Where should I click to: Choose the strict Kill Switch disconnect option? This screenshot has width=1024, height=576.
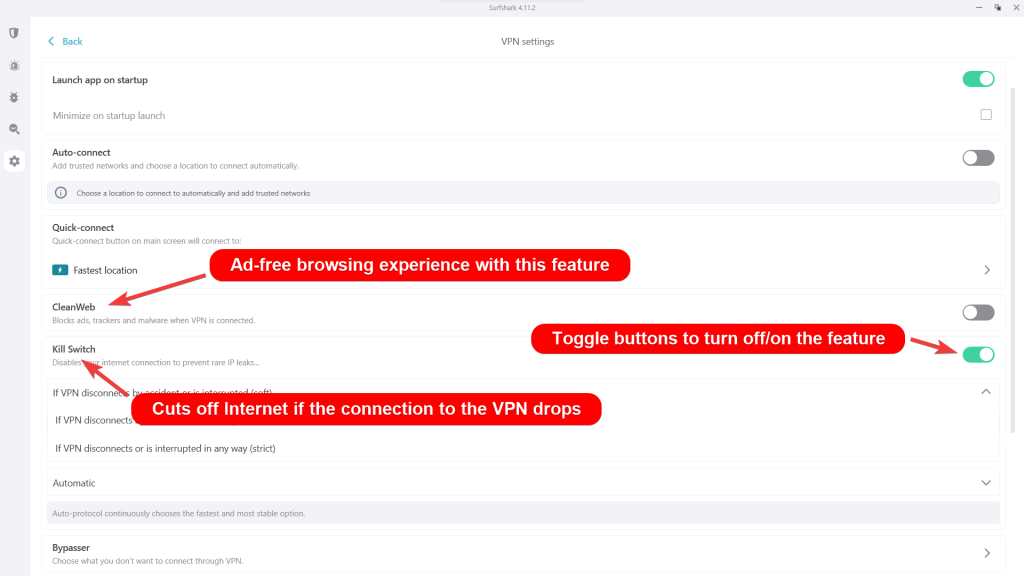tap(165, 449)
